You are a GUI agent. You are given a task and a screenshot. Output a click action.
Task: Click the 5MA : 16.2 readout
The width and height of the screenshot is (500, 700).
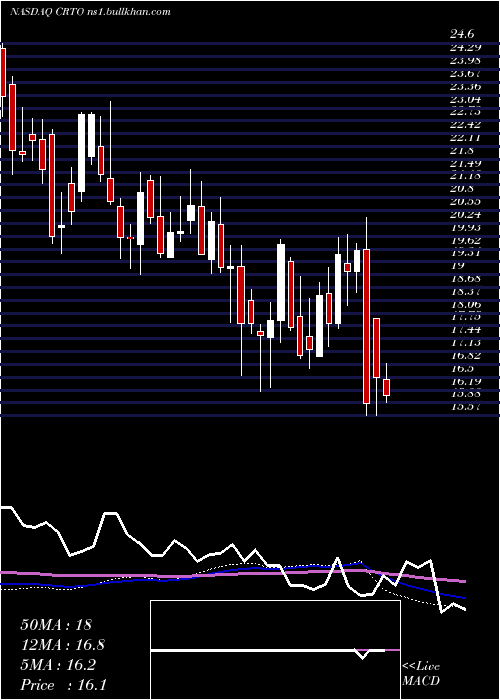pyautogui.click(x=58, y=665)
